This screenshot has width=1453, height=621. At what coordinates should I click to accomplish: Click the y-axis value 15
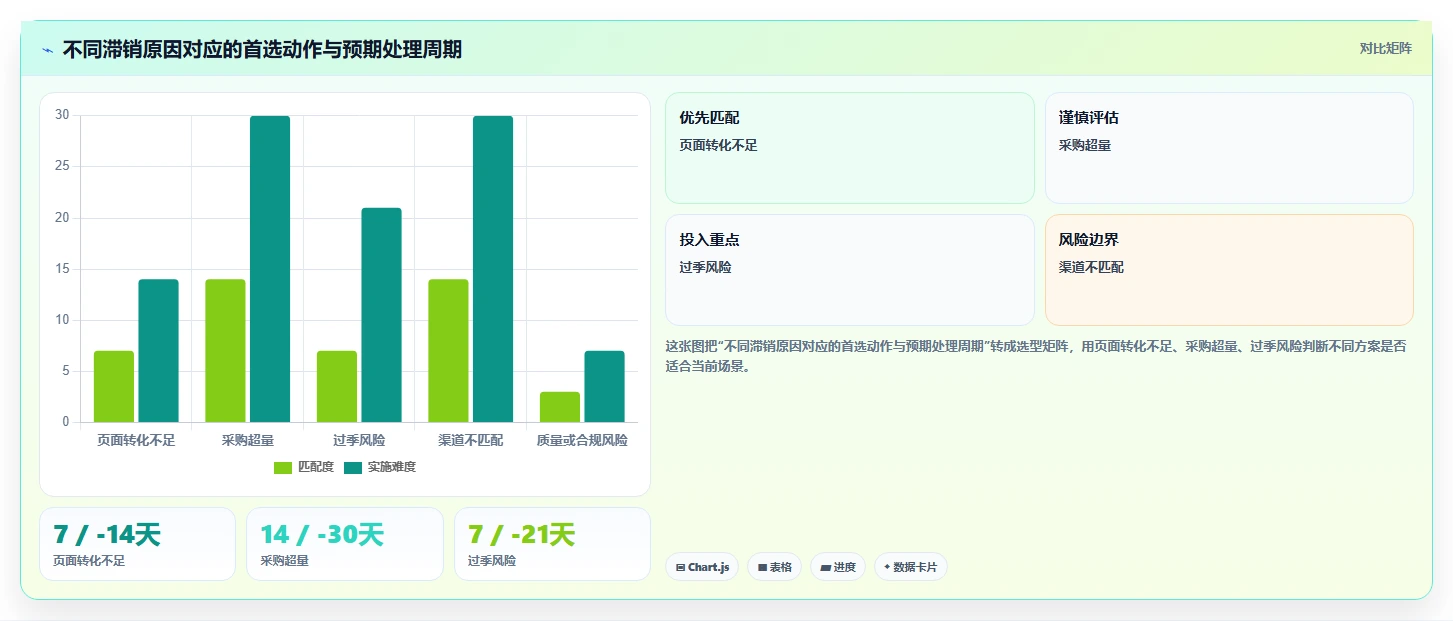point(62,268)
